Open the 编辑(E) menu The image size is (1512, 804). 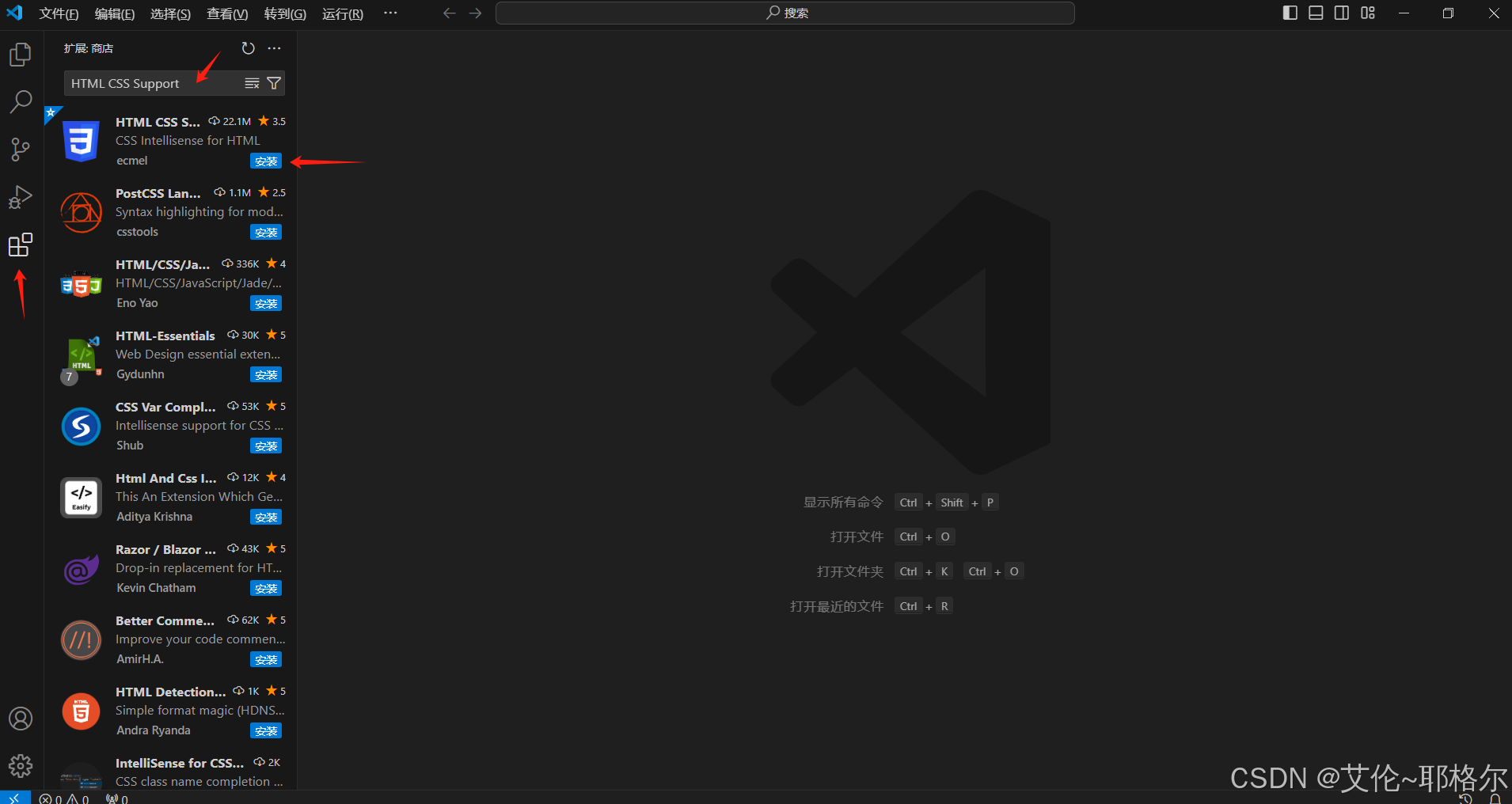tap(115, 13)
